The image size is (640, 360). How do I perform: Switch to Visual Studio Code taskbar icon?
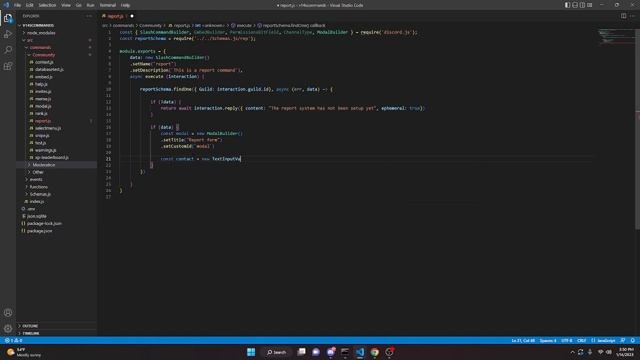[360, 352]
